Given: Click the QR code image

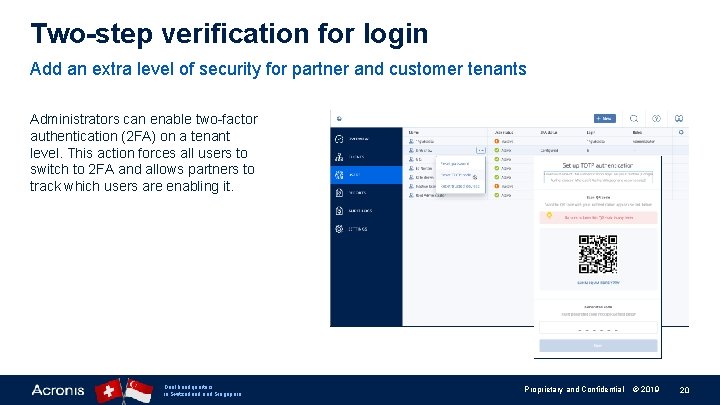Looking at the screenshot, I should tap(598, 254).
